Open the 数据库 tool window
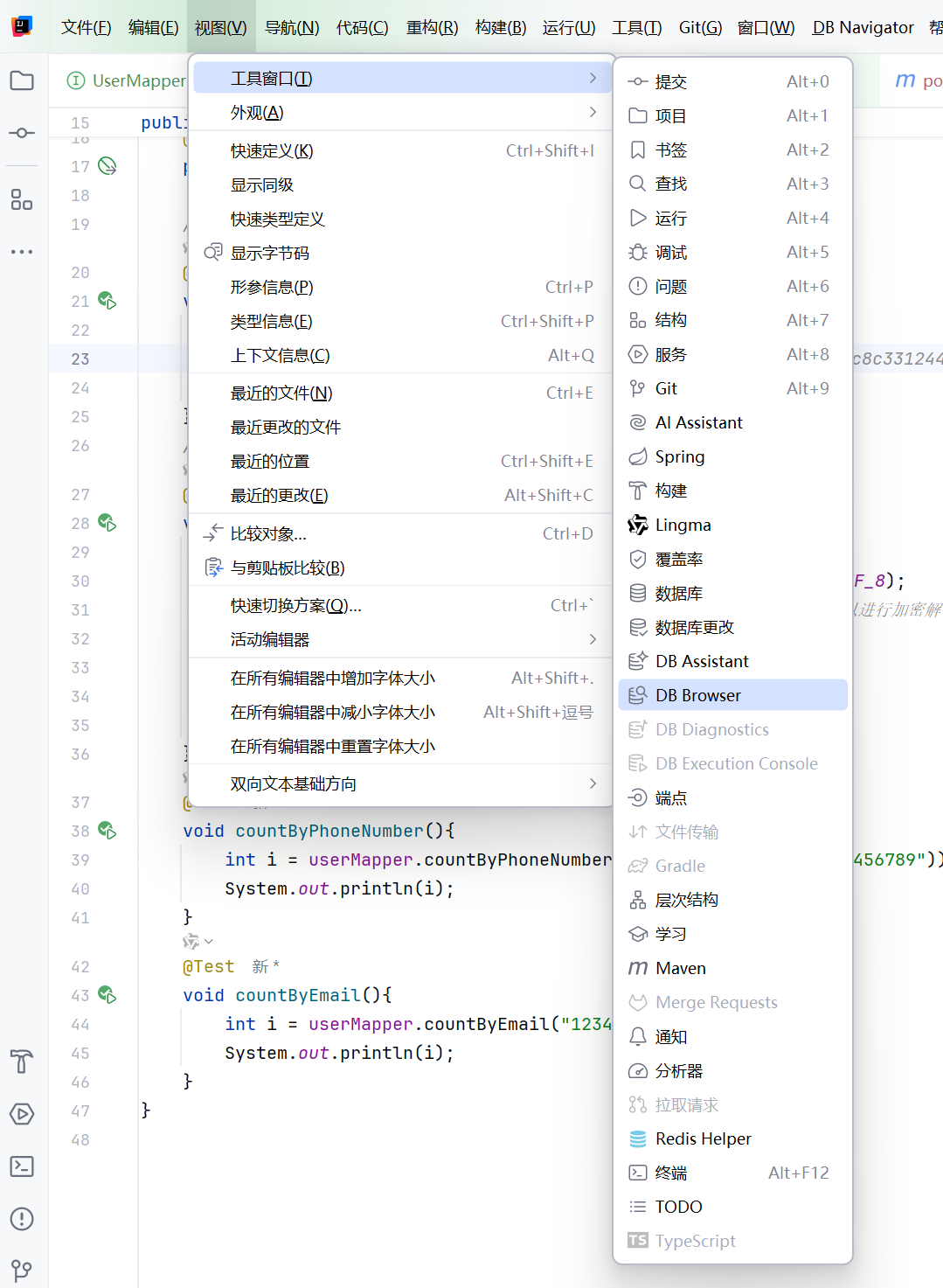This screenshot has height=1288, width=943. pyautogui.click(x=732, y=593)
